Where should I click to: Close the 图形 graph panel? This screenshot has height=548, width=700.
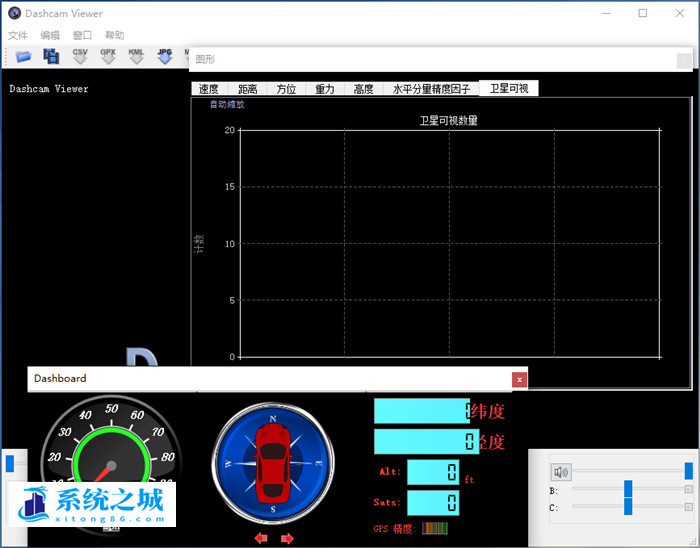tap(684, 60)
